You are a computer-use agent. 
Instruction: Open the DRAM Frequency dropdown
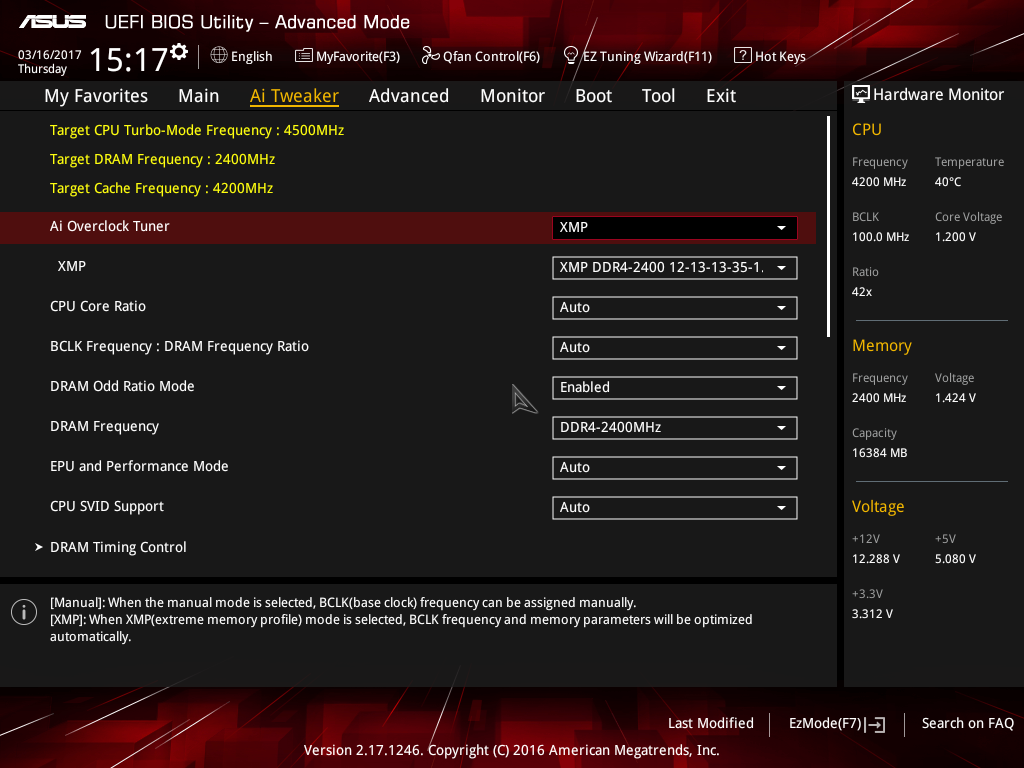pyautogui.click(x=675, y=428)
